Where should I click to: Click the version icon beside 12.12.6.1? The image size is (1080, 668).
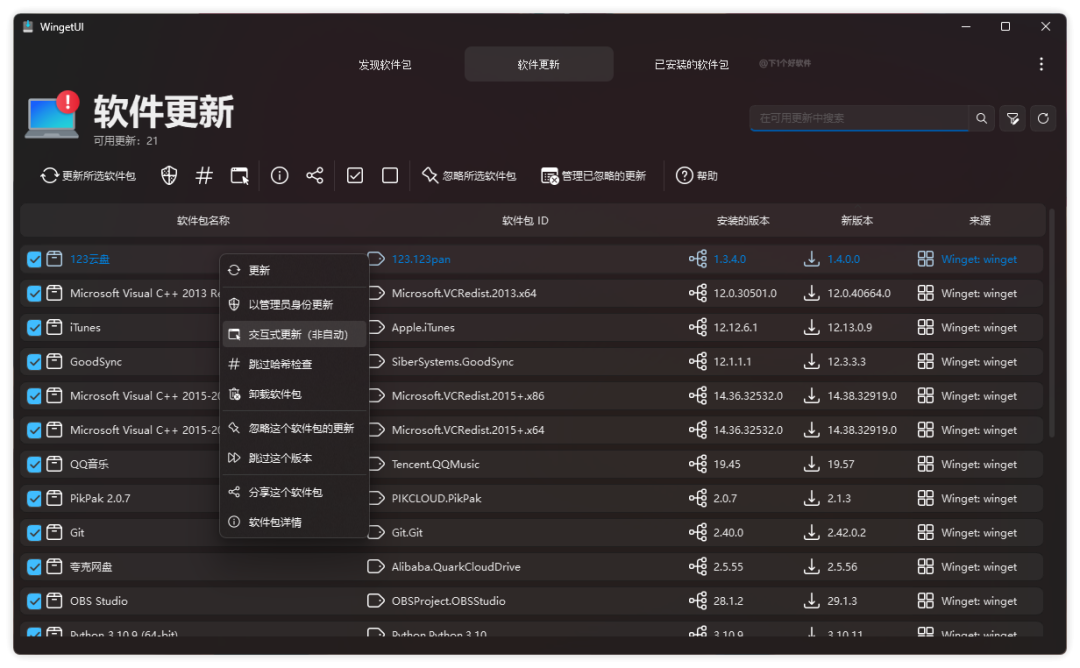[698, 327]
